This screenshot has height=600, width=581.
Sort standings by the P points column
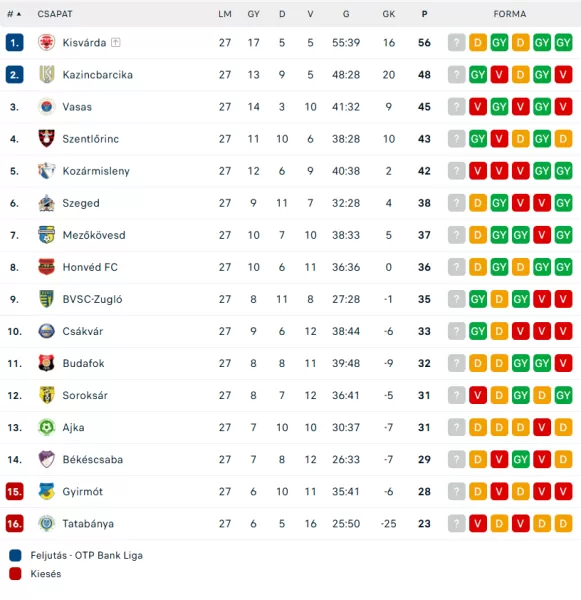pos(424,14)
